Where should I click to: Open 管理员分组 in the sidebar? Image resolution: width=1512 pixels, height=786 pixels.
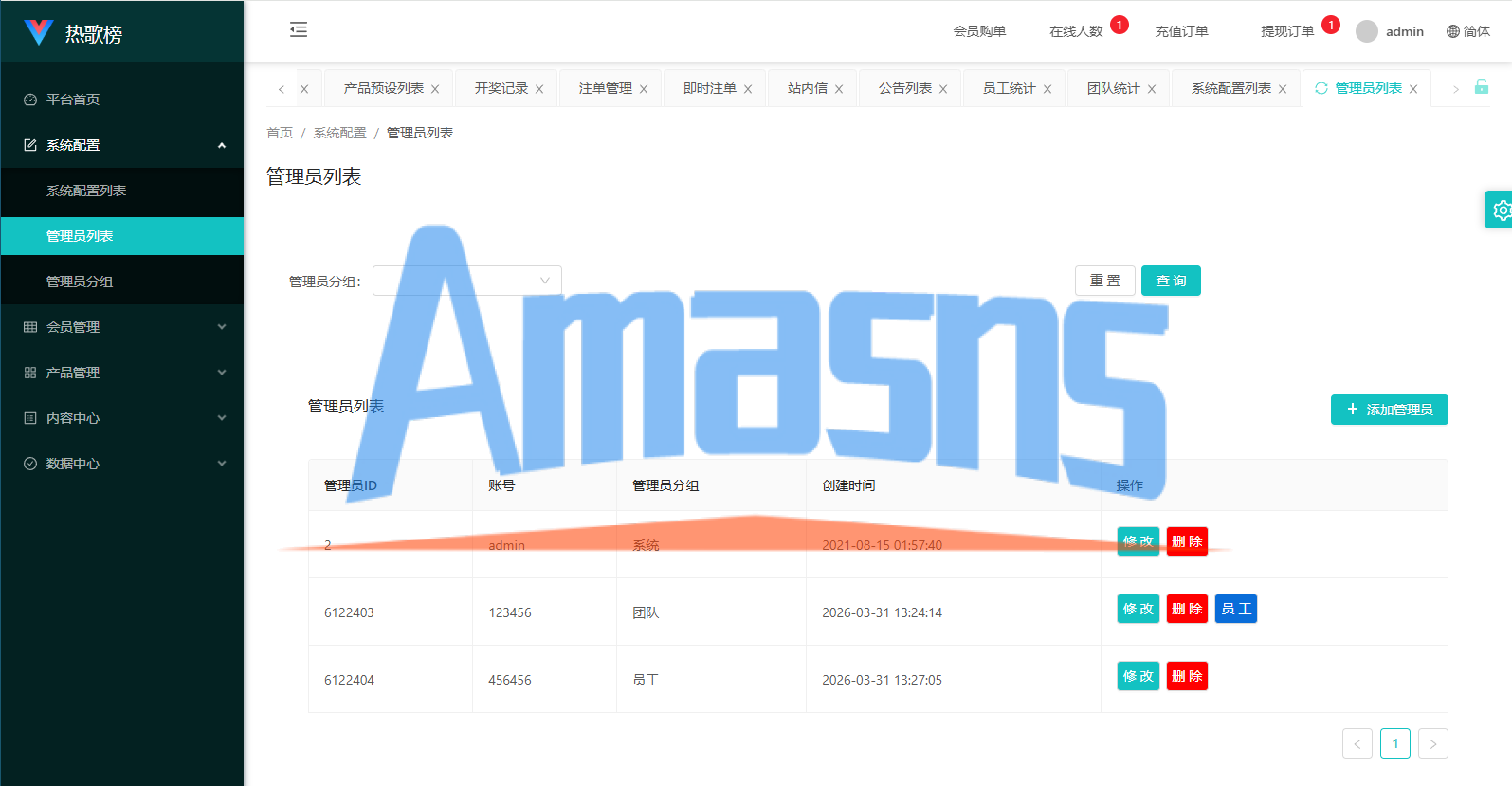(121, 282)
